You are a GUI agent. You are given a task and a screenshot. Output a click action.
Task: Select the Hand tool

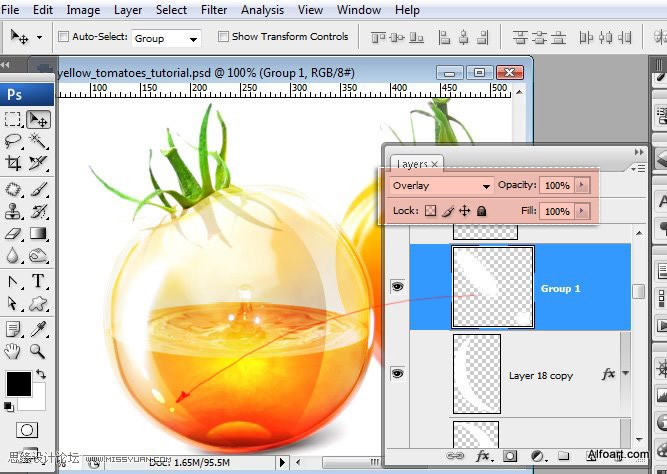tap(13, 351)
